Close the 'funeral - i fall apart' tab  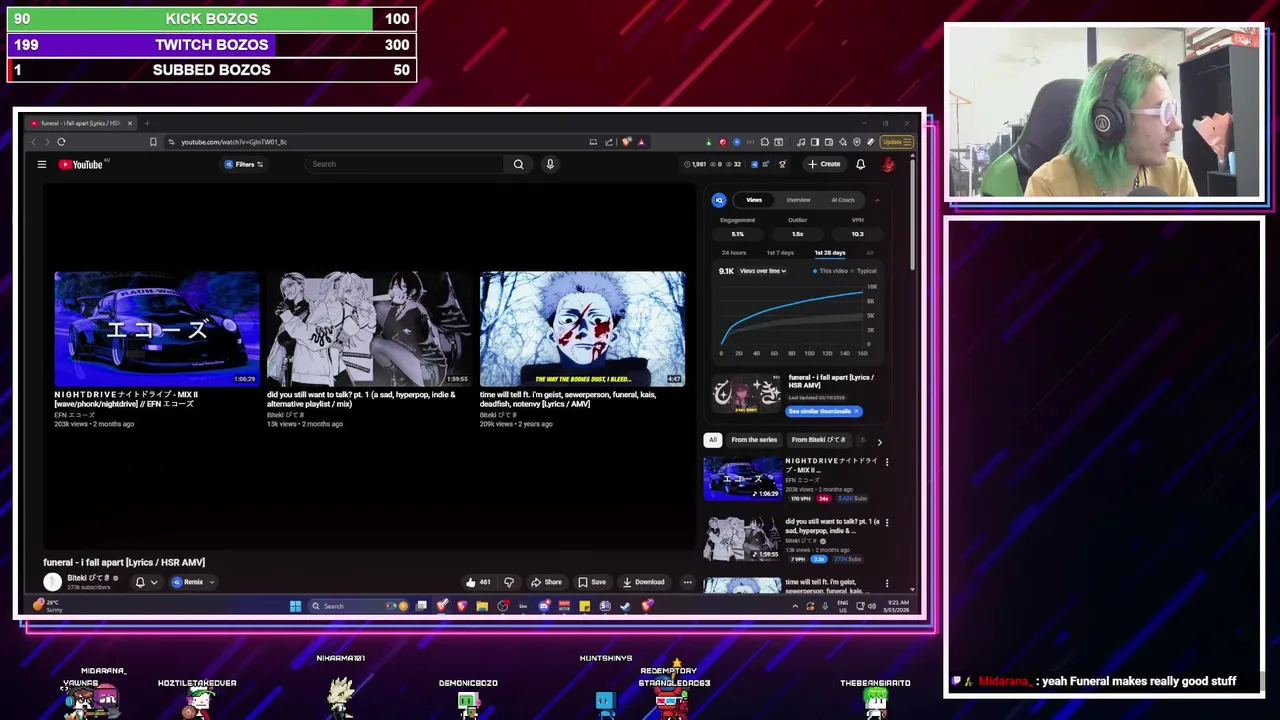(128, 123)
